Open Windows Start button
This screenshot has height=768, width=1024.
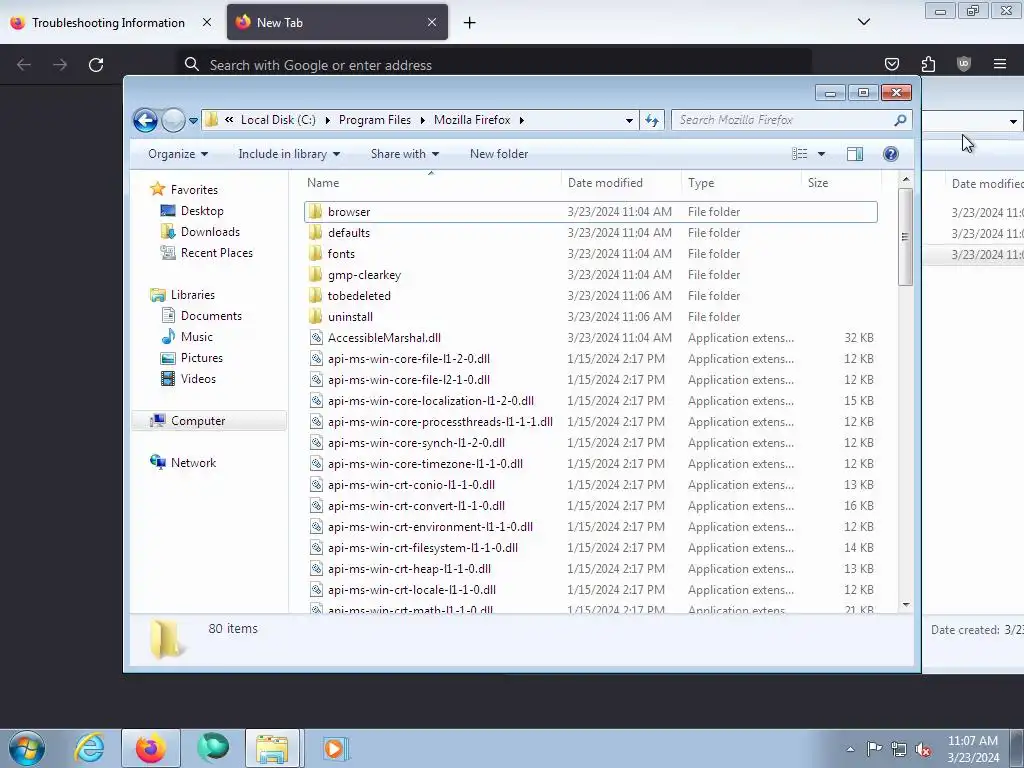click(27, 748)
